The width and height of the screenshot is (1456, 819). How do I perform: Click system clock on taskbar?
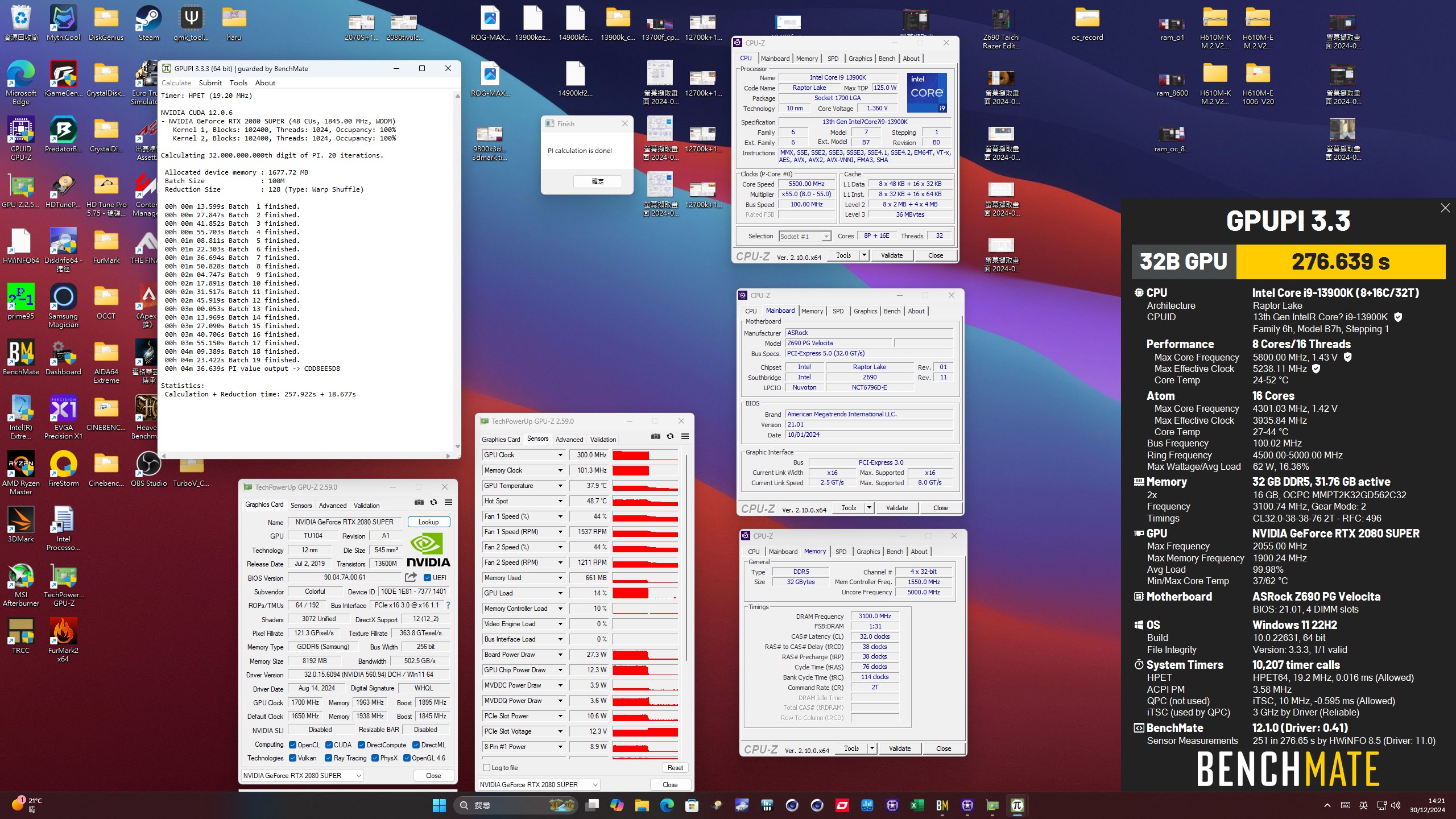[x=1427, y=805]
